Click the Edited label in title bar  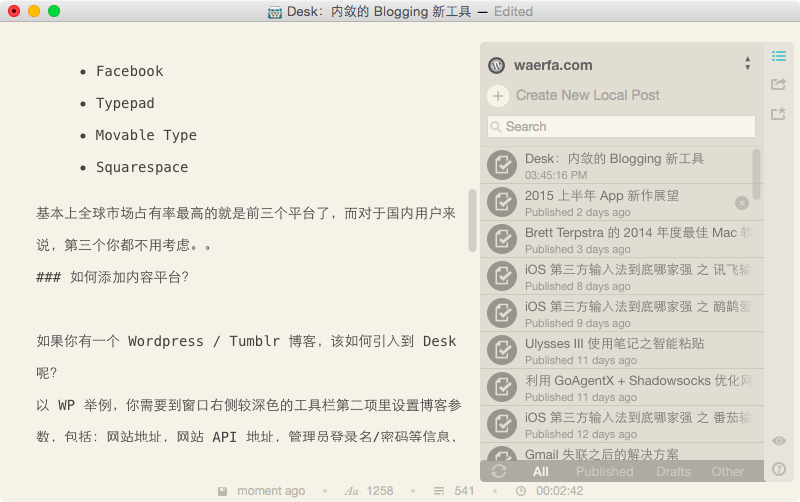click(x=513, y=11)
